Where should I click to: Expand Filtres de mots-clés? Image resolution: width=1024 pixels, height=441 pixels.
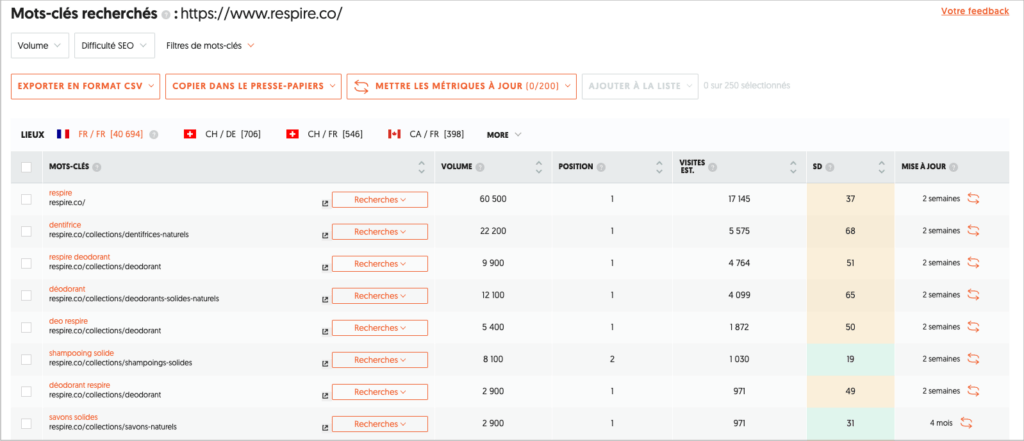pos(210,46)
